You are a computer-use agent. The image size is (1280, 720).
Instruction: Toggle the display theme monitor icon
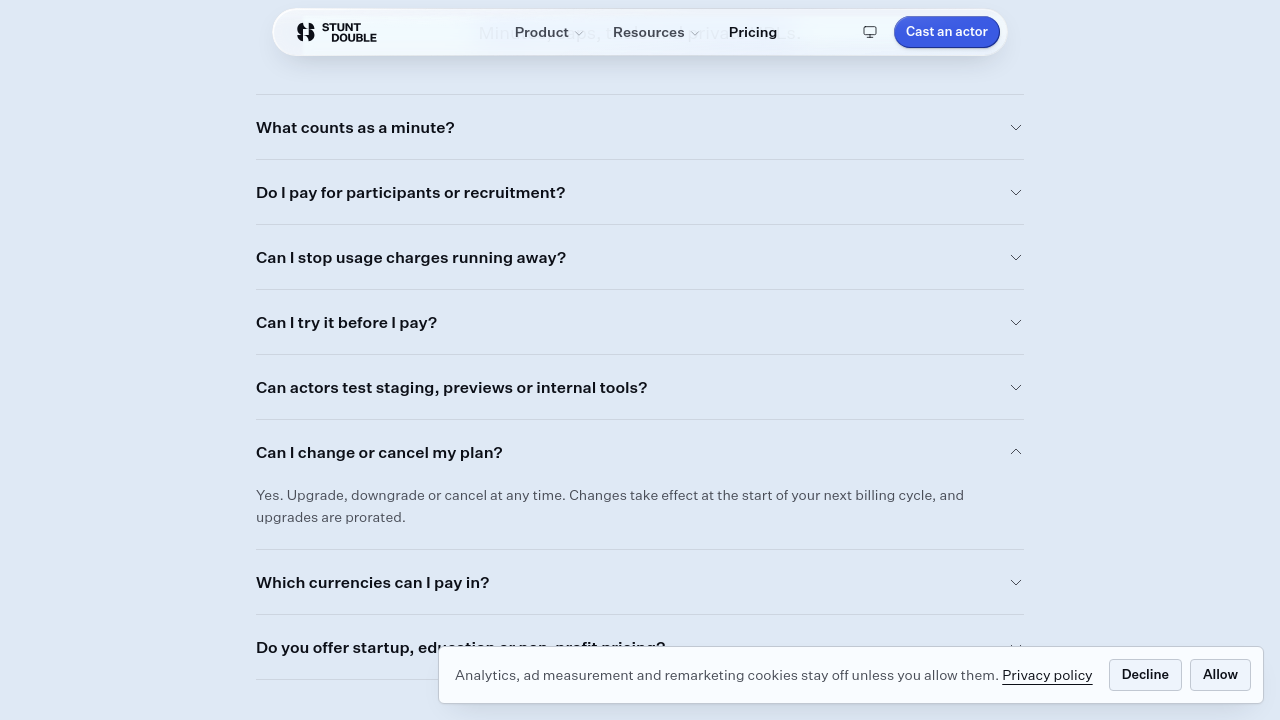870,32
